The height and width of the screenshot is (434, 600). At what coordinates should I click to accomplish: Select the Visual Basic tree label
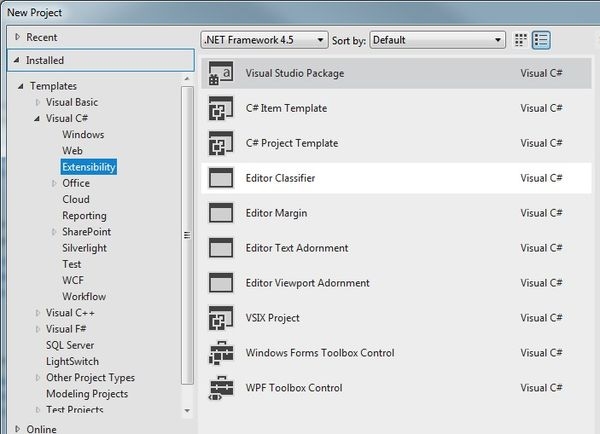[x=72, y=102]
